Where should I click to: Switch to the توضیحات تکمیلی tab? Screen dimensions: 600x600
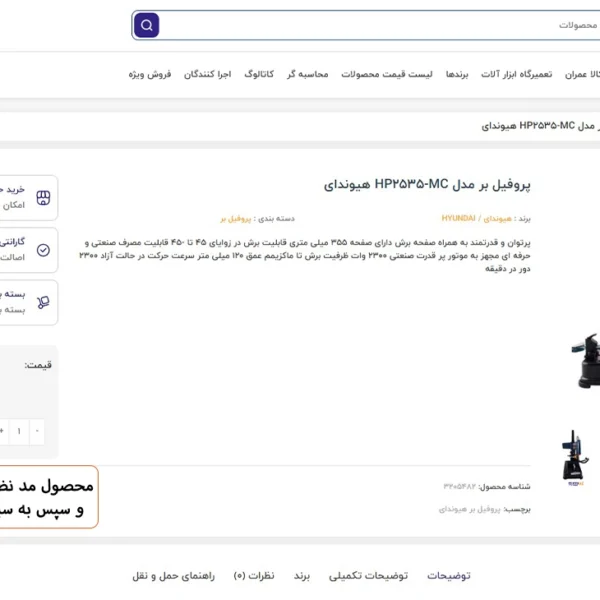tap(368, 576)
